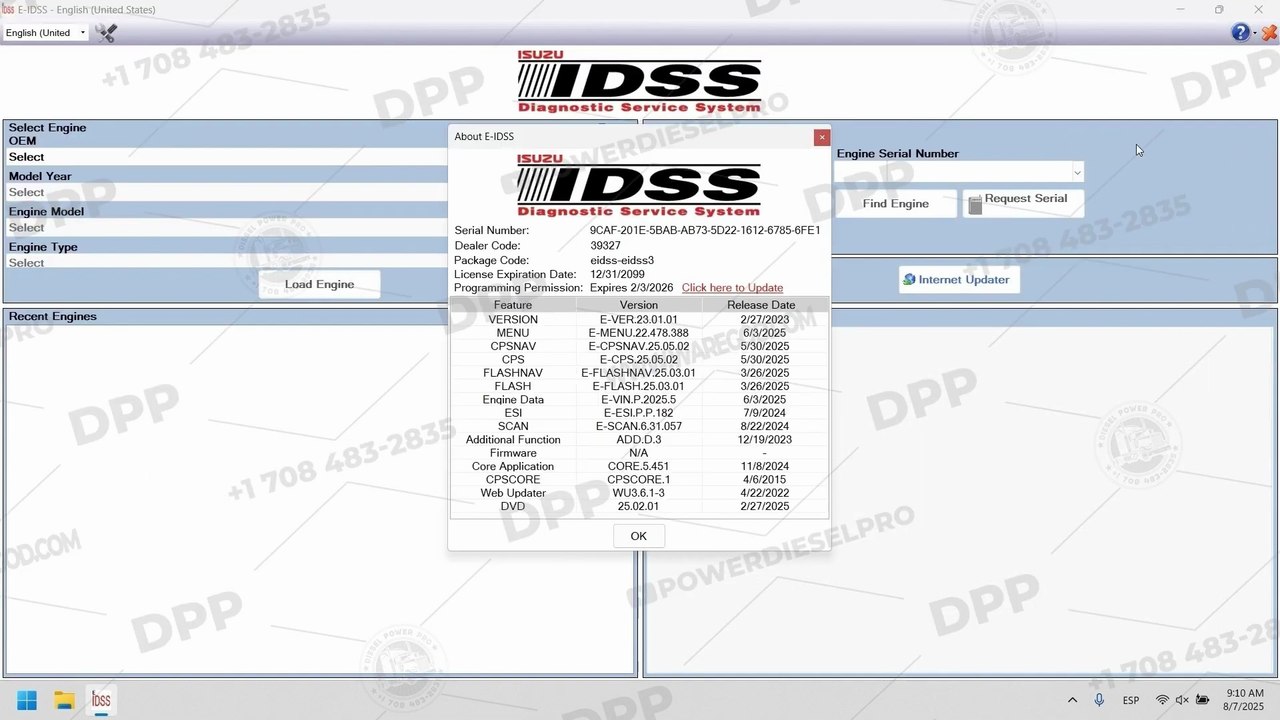Click package code eidss-eidss3
The height and width of the screenshot is (720, 1280).
pyautogui.click(x=622, y=261)
